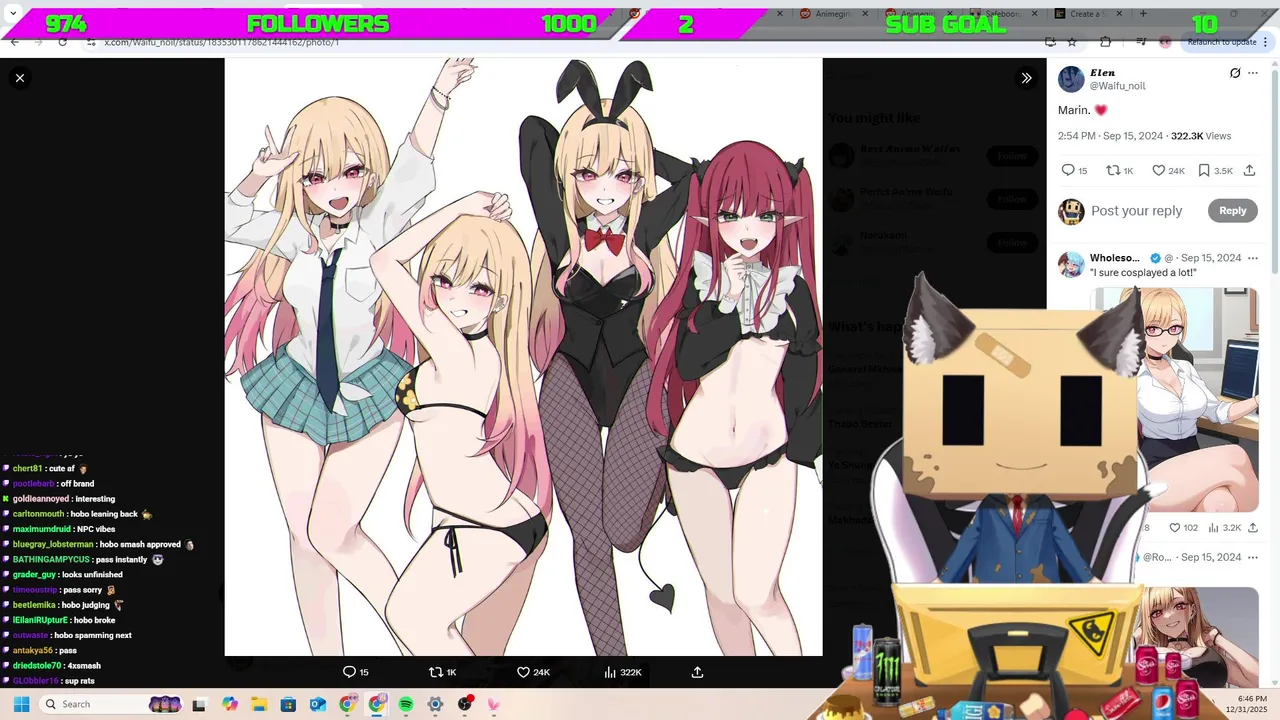Close the Safebooru tab
Viewport: 1280px width, 720px height.
1036,14
